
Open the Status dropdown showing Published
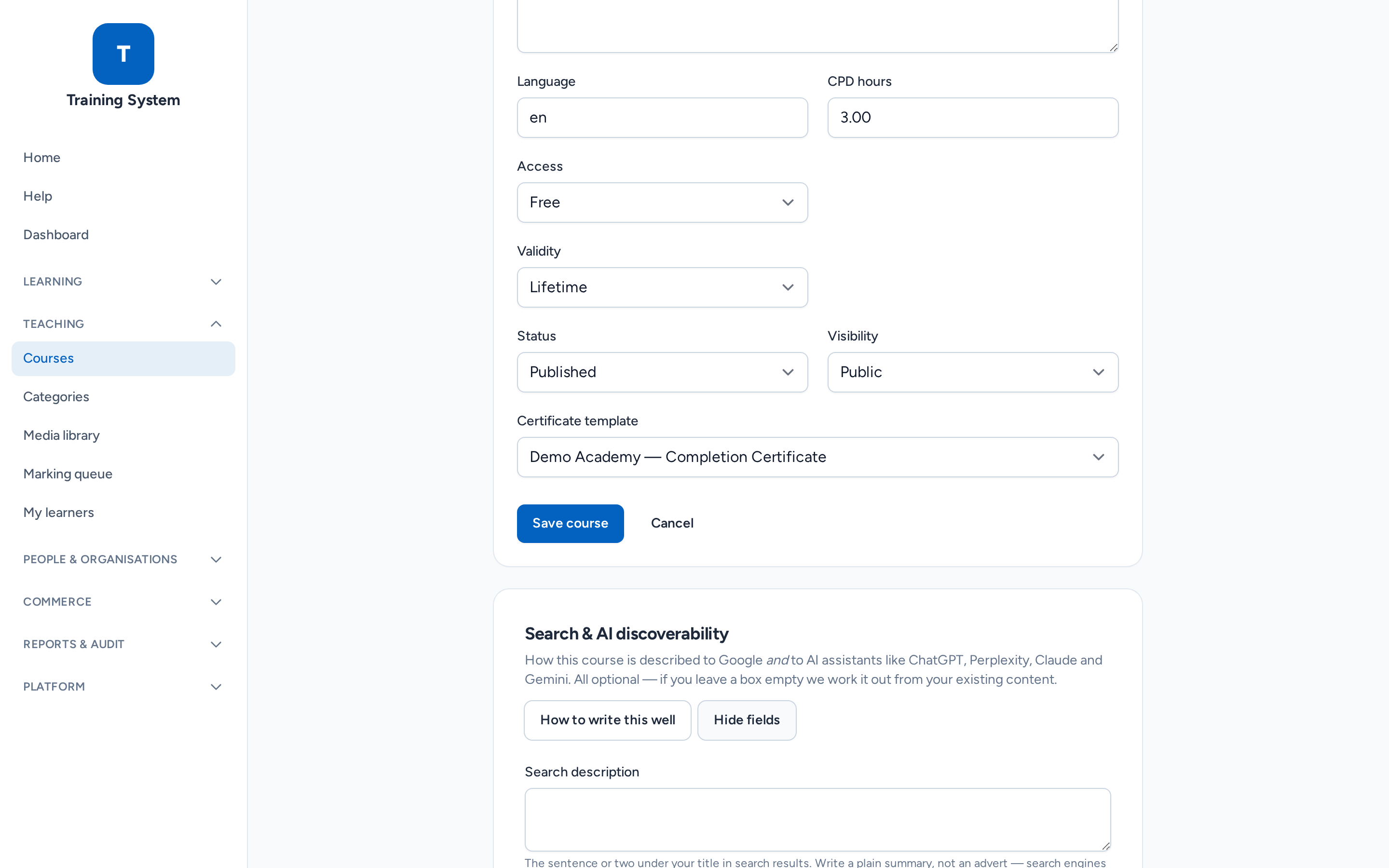[662, 373]
